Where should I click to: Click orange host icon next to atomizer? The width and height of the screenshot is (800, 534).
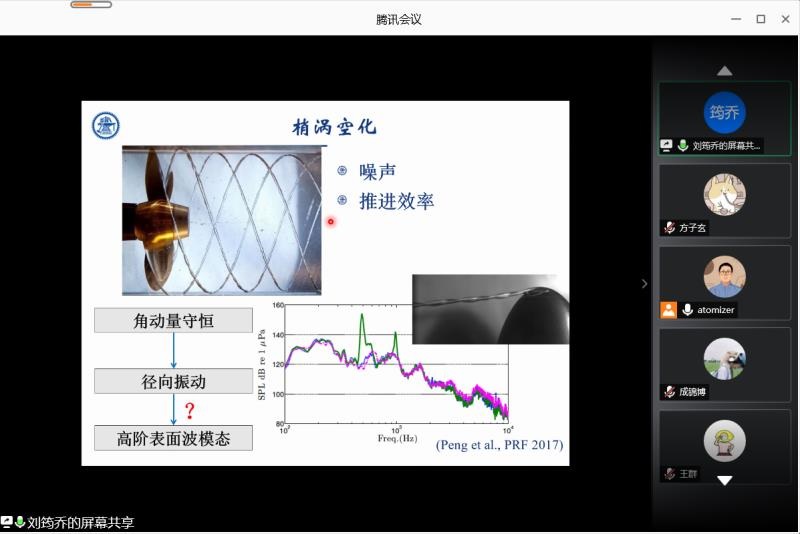click(x=668, y=310)
